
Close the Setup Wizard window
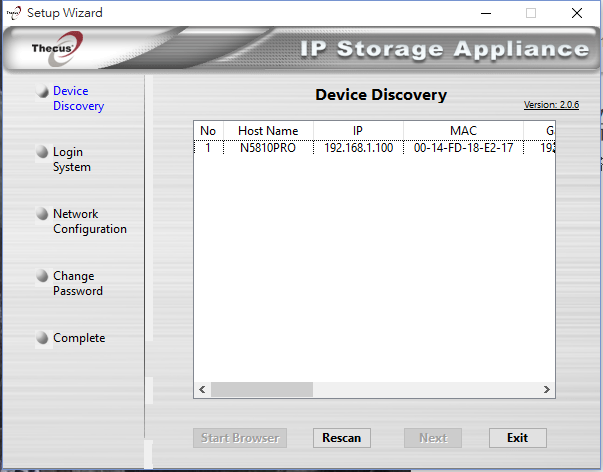tap(576, 13)
